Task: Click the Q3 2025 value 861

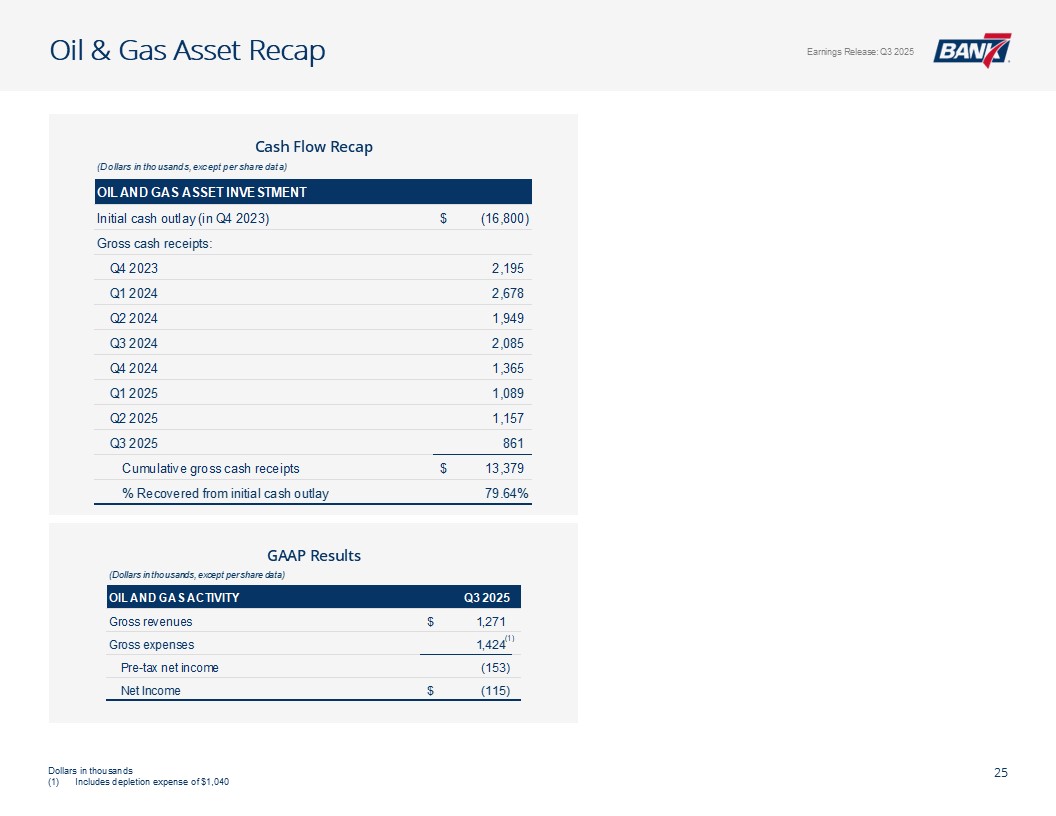Action: pyautogui.click(x=513, y=443)
